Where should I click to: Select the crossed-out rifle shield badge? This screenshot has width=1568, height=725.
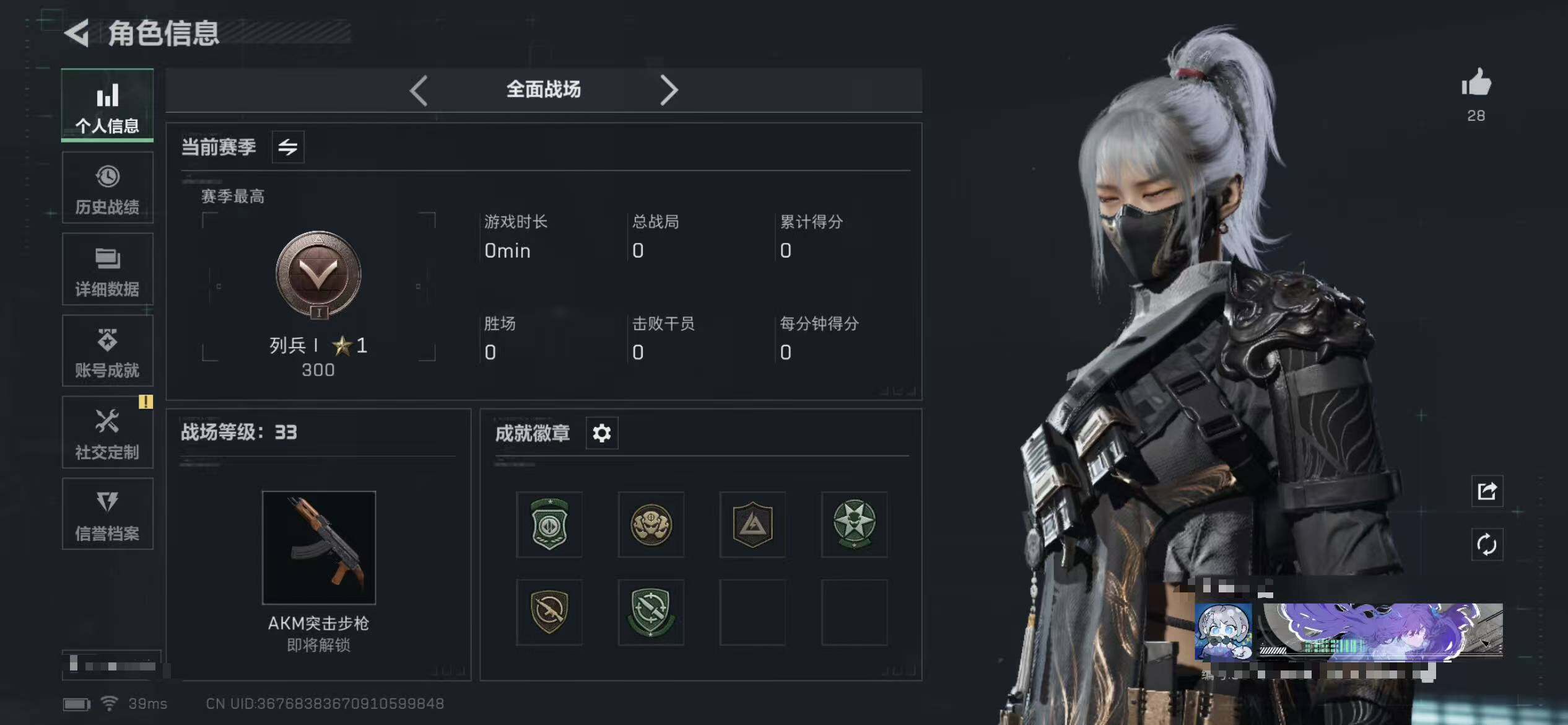549,612
